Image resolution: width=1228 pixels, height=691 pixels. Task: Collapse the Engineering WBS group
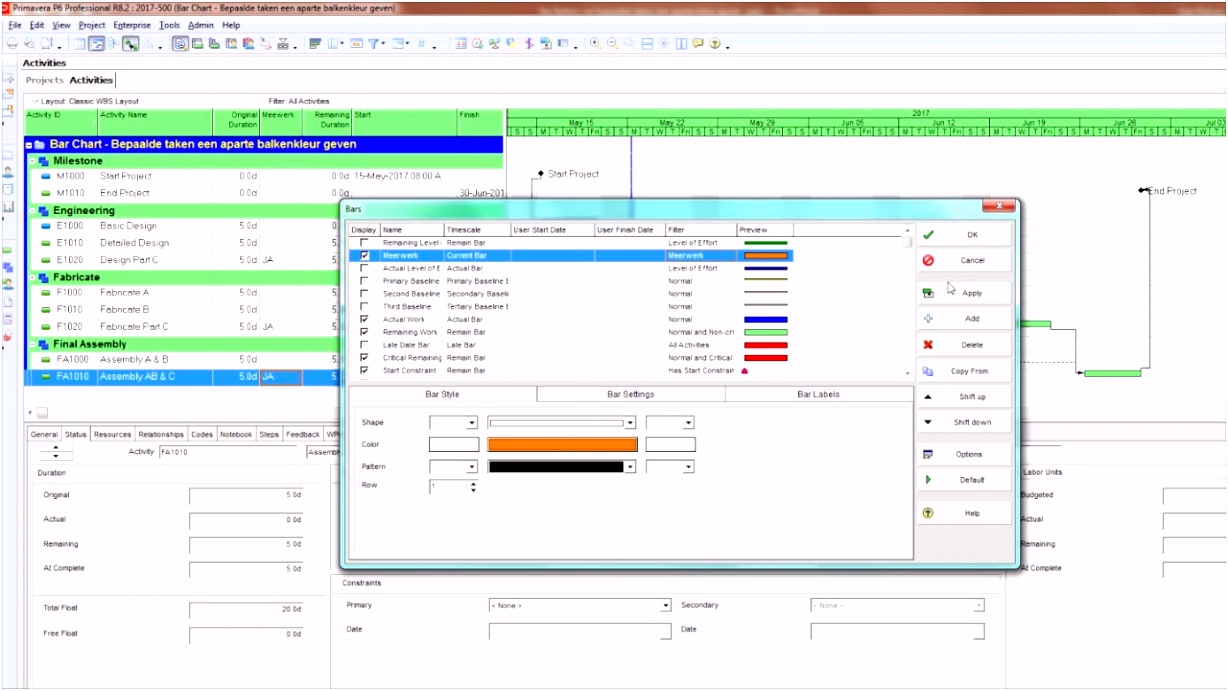(32, 211)
